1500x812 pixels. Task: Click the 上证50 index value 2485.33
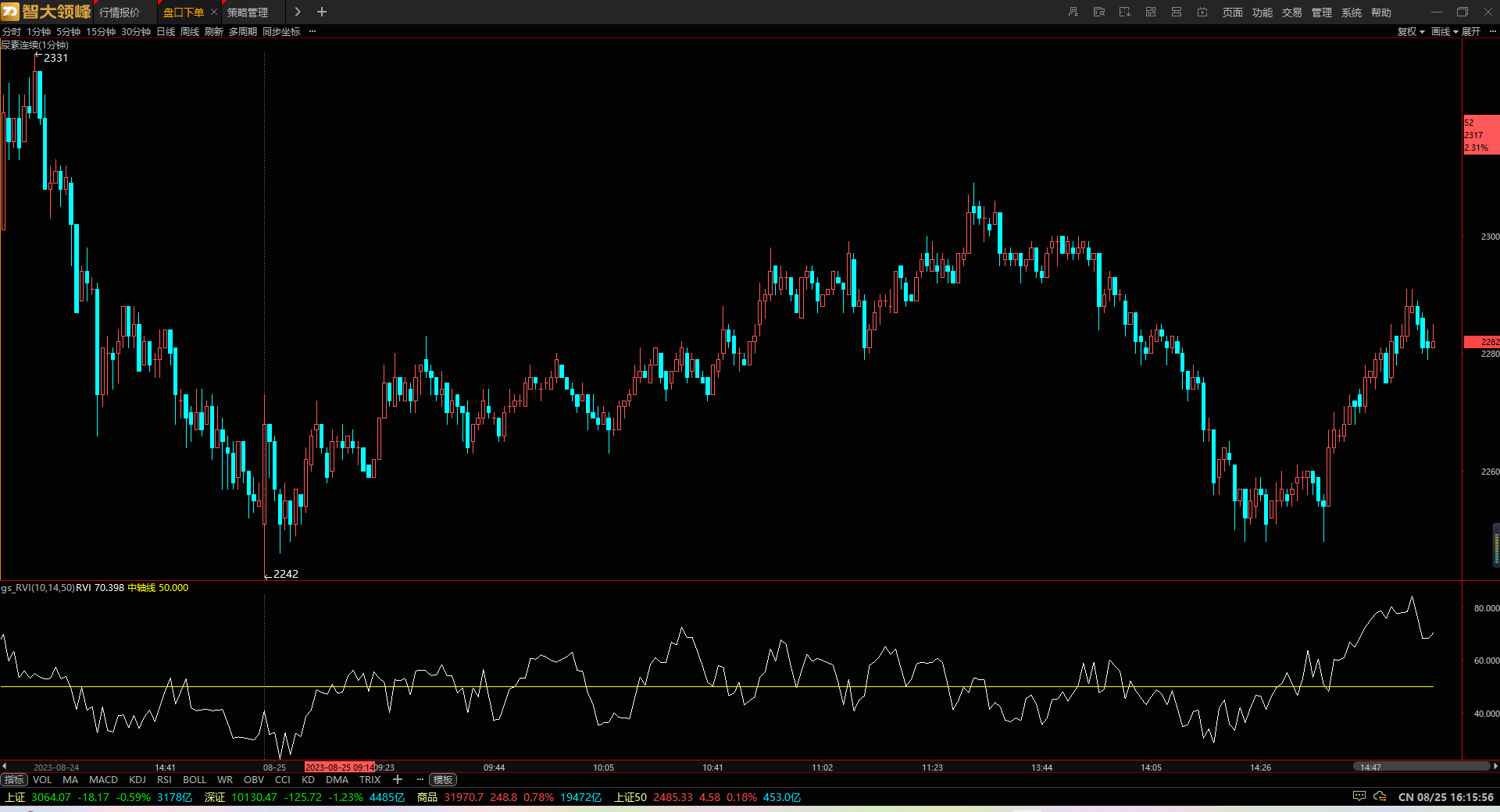click(673, 797)
